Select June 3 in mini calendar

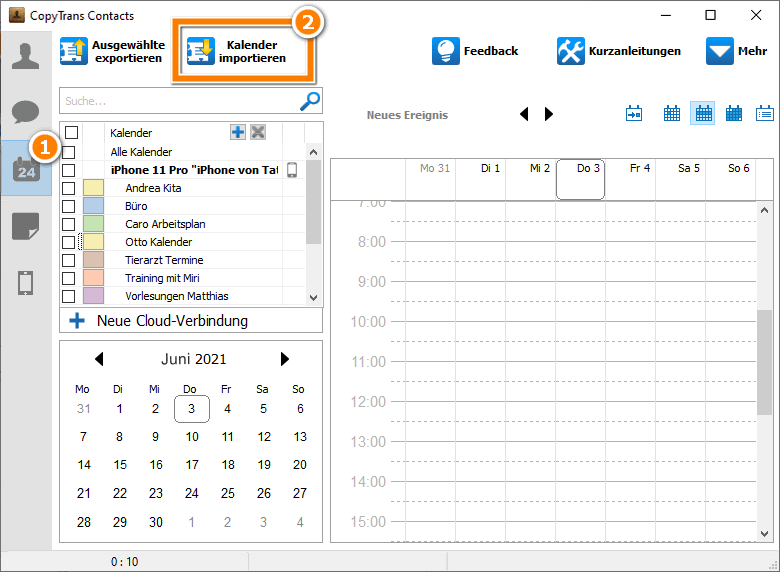pyautogui.click(x=192, y=409)
